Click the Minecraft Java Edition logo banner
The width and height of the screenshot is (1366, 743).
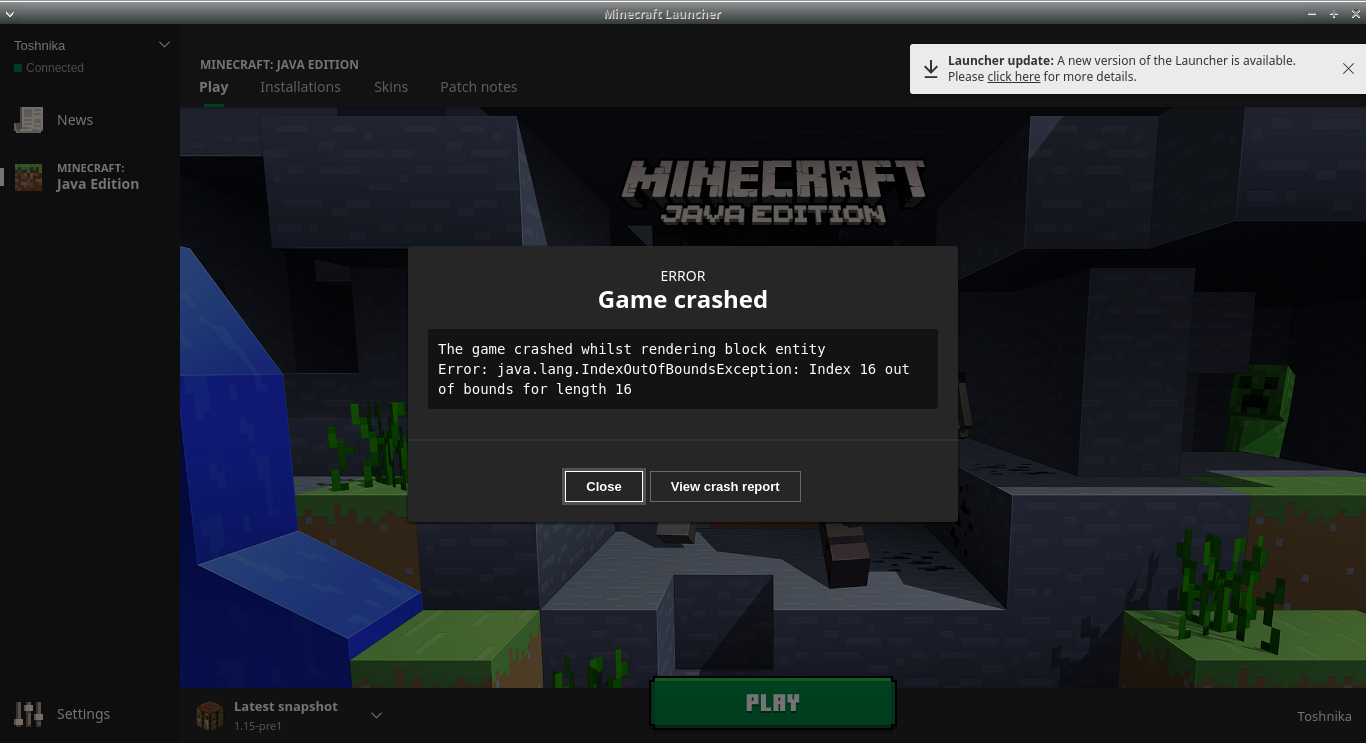pyautogui.click(x=774, y=191)
